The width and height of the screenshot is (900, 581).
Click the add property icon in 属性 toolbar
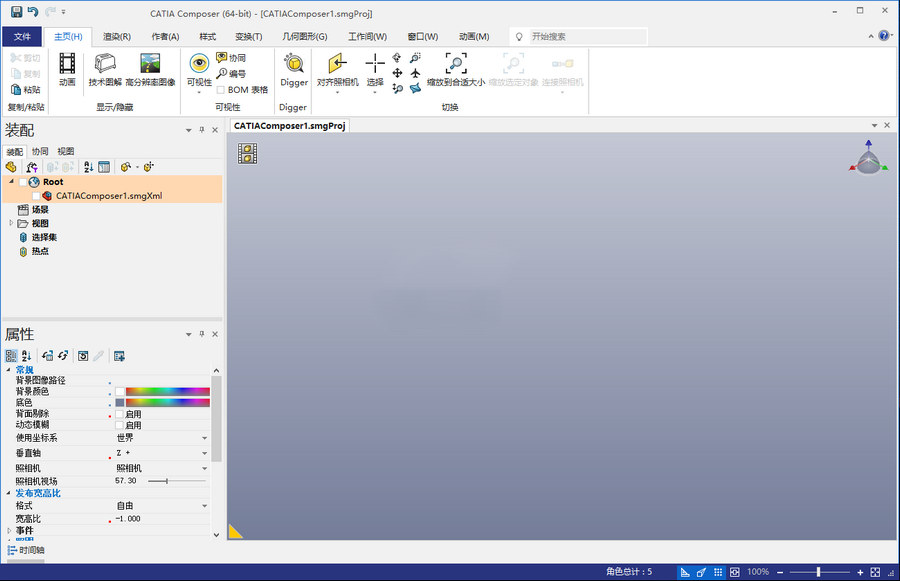point(119,356)
